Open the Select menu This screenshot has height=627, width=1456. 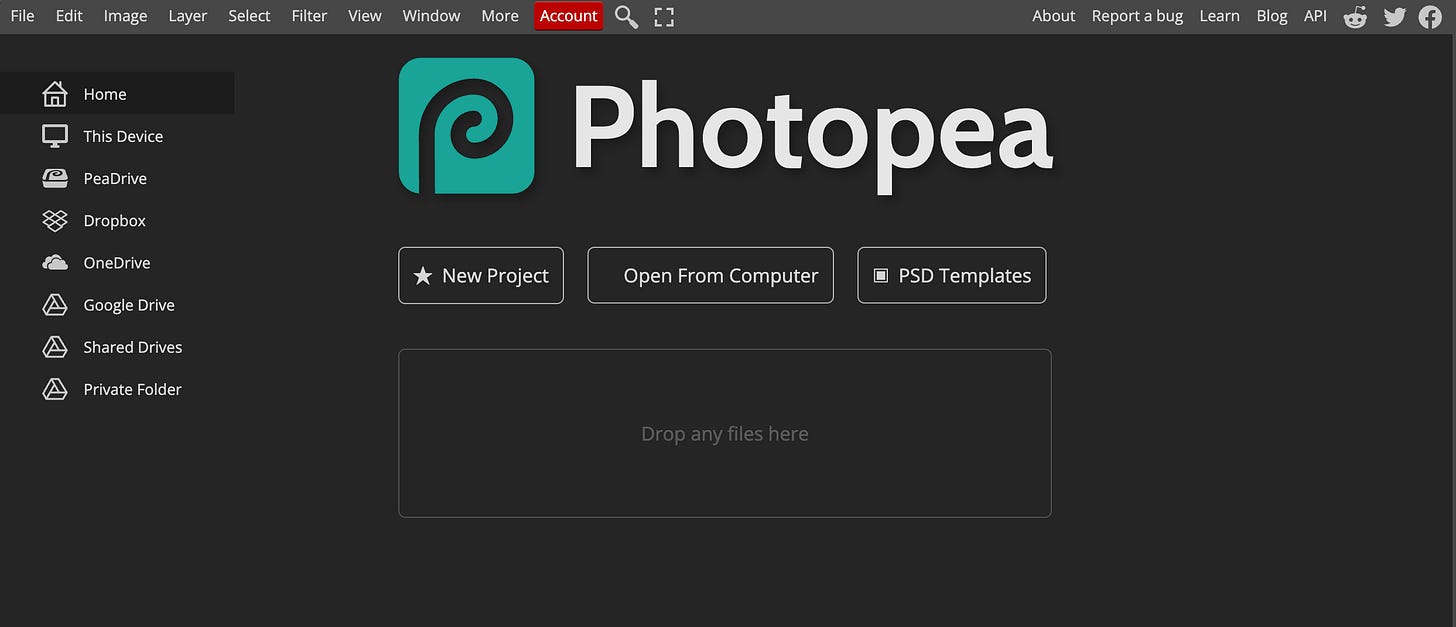249,16
